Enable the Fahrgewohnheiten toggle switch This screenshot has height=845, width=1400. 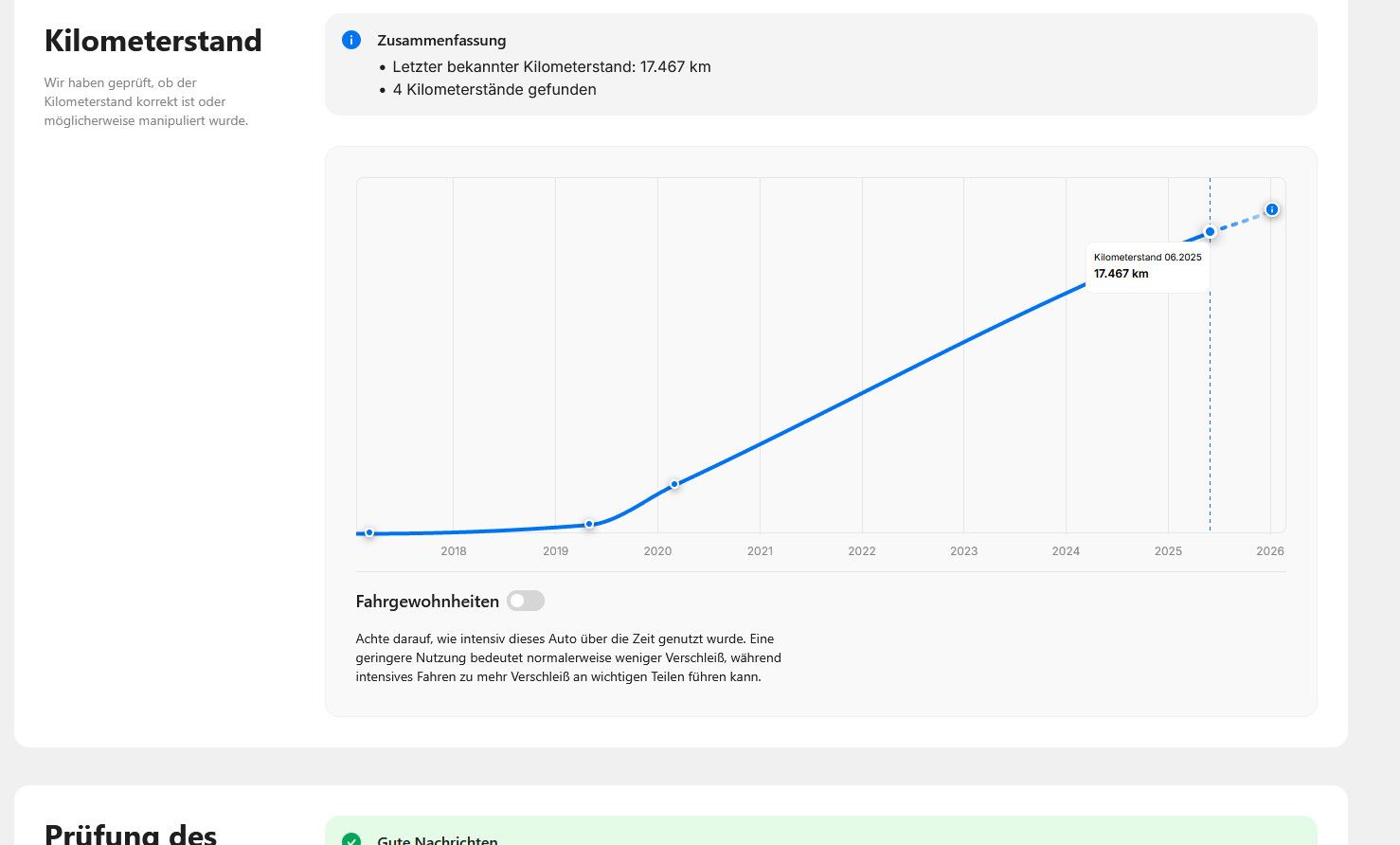[526, 601]
